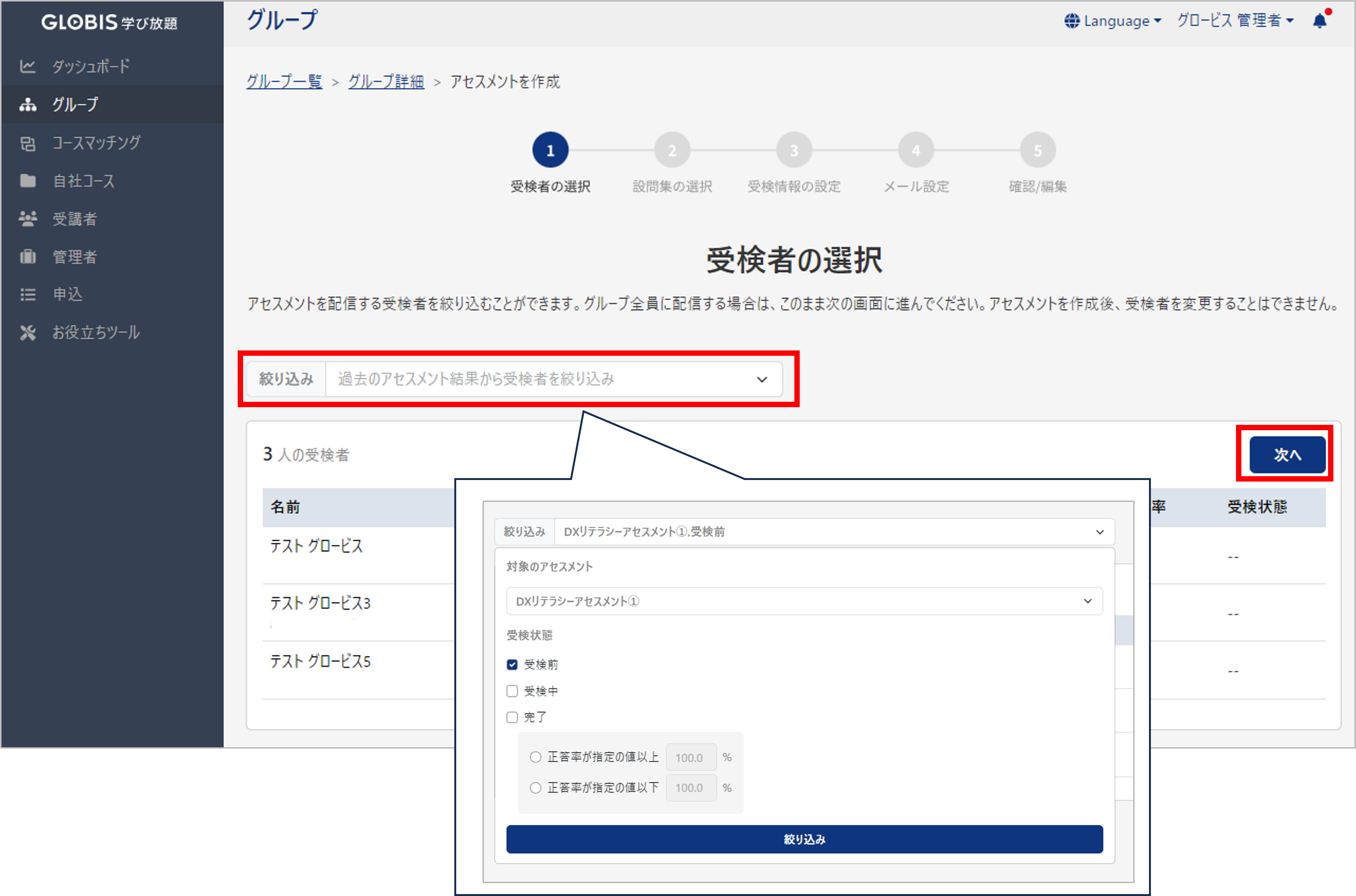
Task: Select the テスト グロービス5 row name
Action: 320,662
